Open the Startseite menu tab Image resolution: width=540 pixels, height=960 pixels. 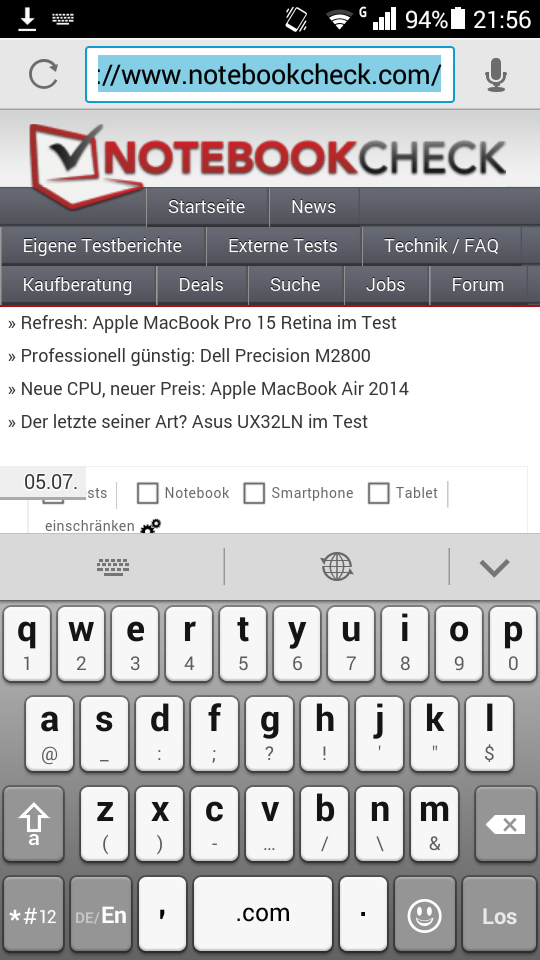[207, 207]
